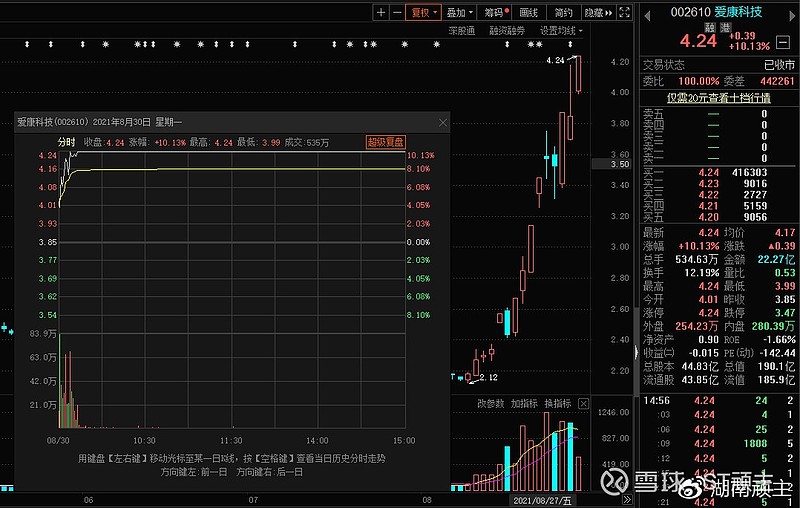Click the 3.50 price axis marker
Image resolution: width=800 pixels, height=508 pixels.
(611, 164)
